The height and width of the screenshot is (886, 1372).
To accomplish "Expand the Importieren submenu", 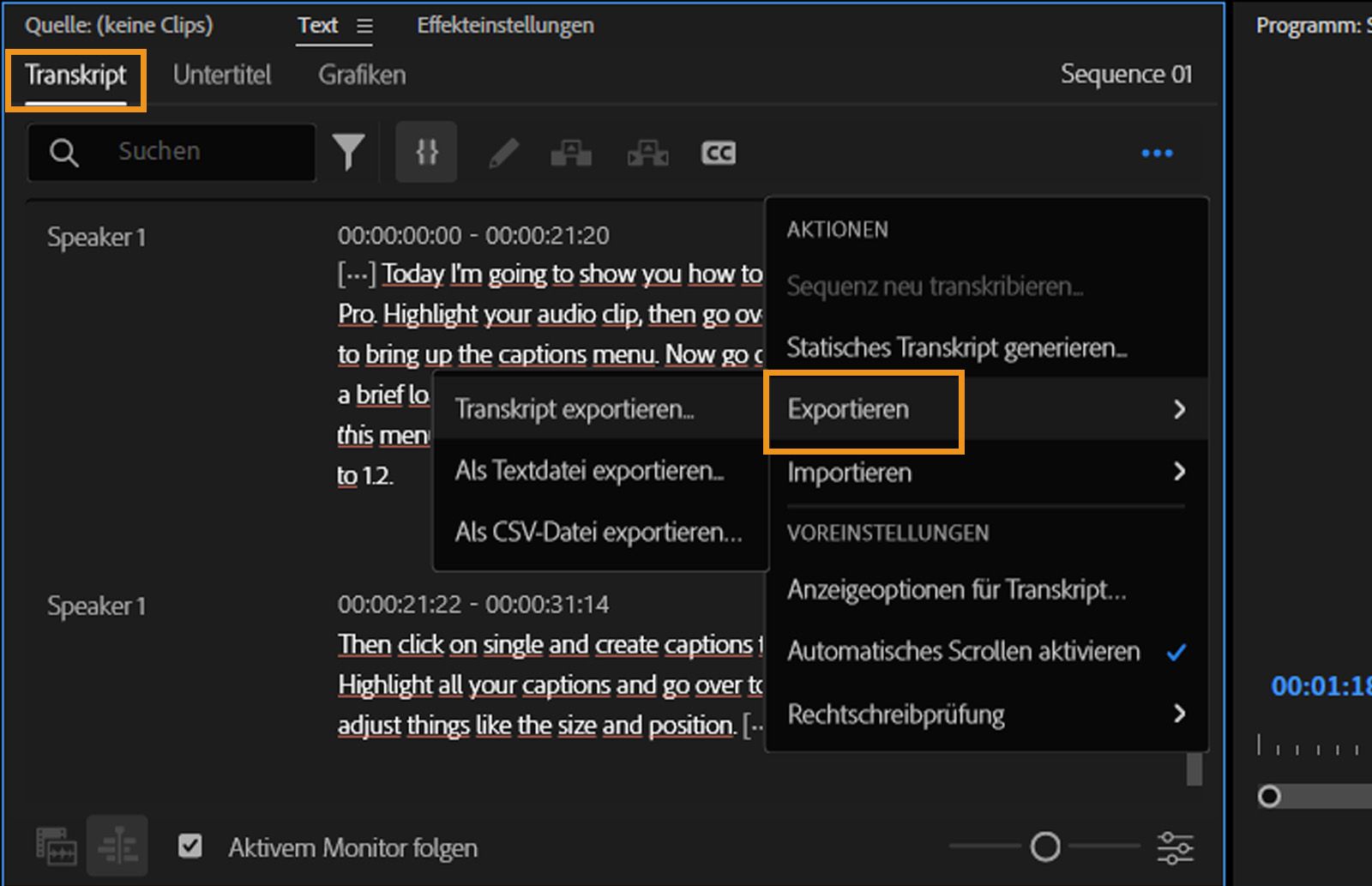I will click(x=849, y=472).
